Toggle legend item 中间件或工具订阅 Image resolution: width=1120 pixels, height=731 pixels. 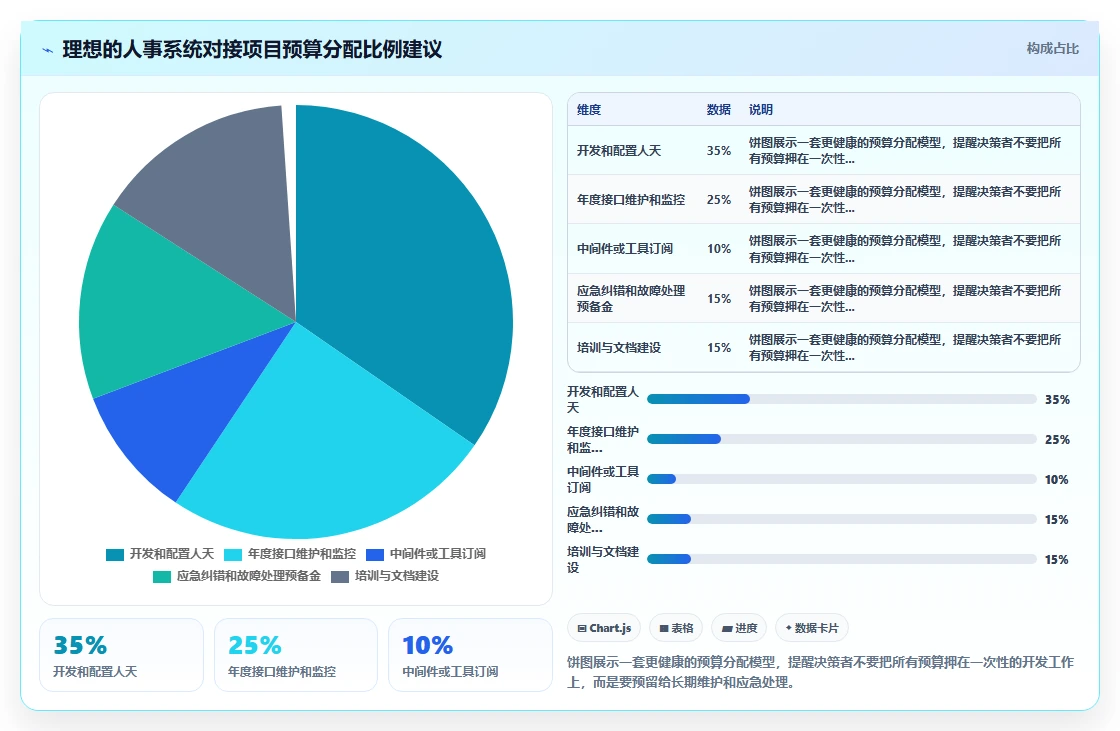coord(426,554)
